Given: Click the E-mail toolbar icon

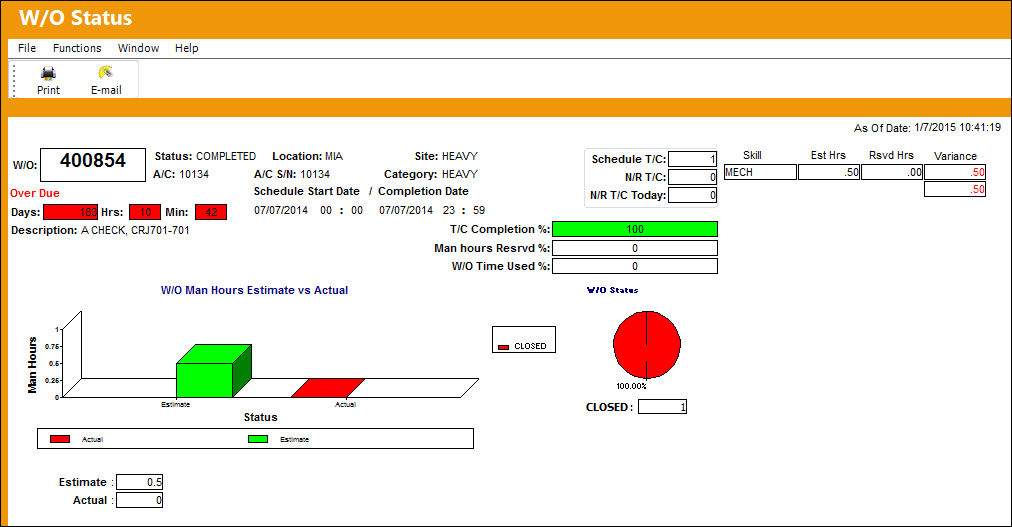Looking at the screenshot, I should [x=106, y=72].
